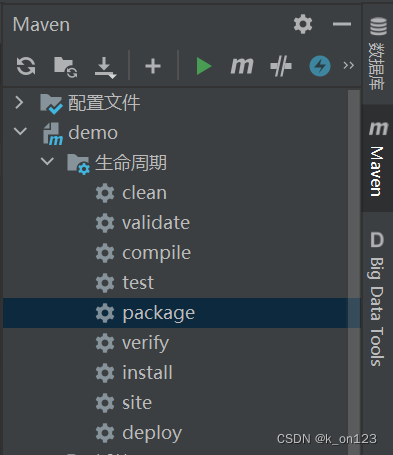Show more toolbar actions chevrons
This screenshot has height=455, width=393.
348,65
